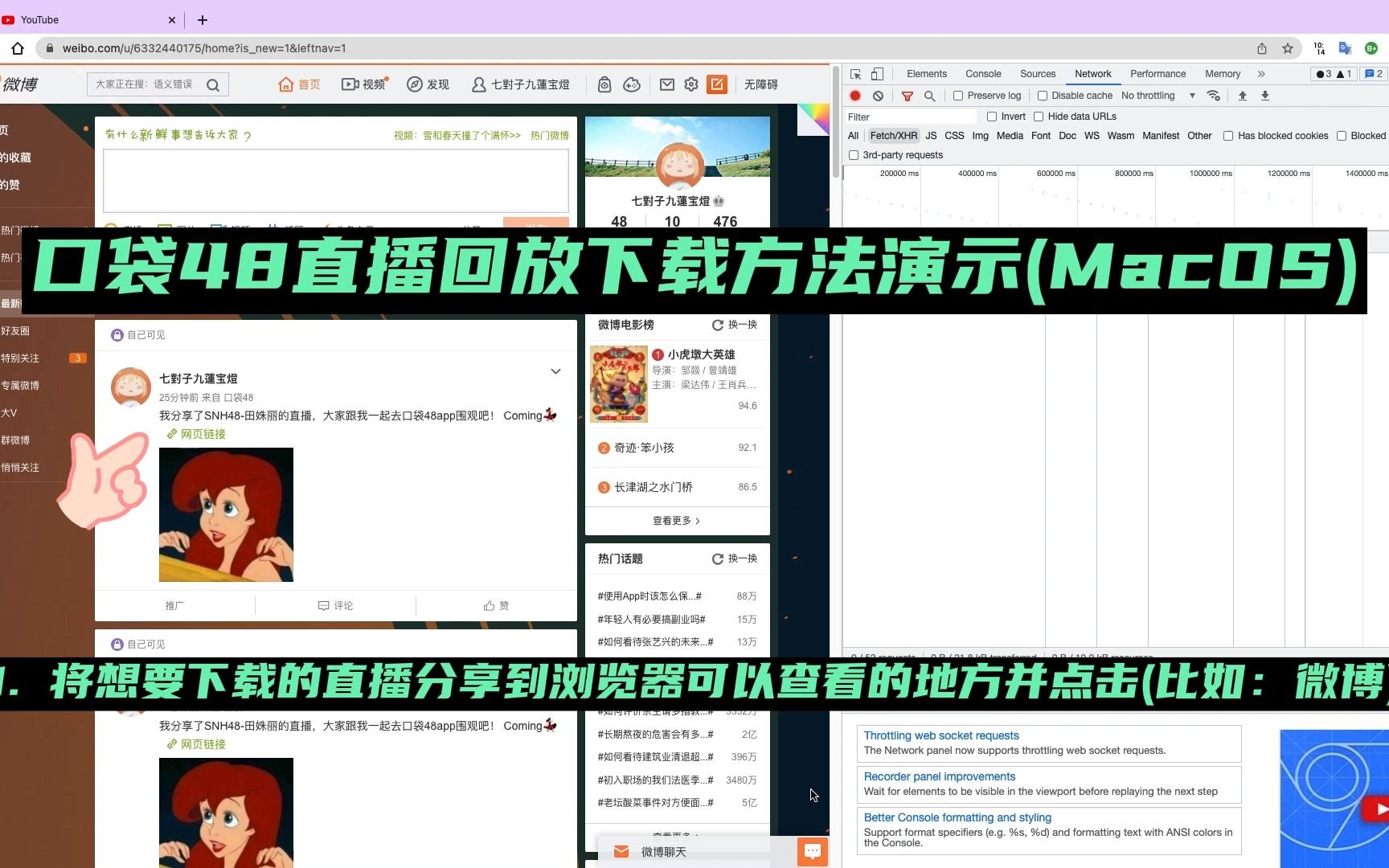Check the Hide data URLs checkbox

coord(1039,117)
